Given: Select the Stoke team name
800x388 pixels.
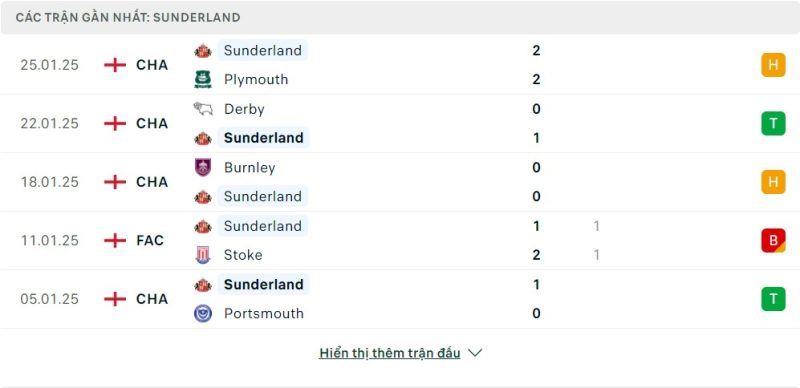Looking at the screenshot, I should tap(243, 255).
